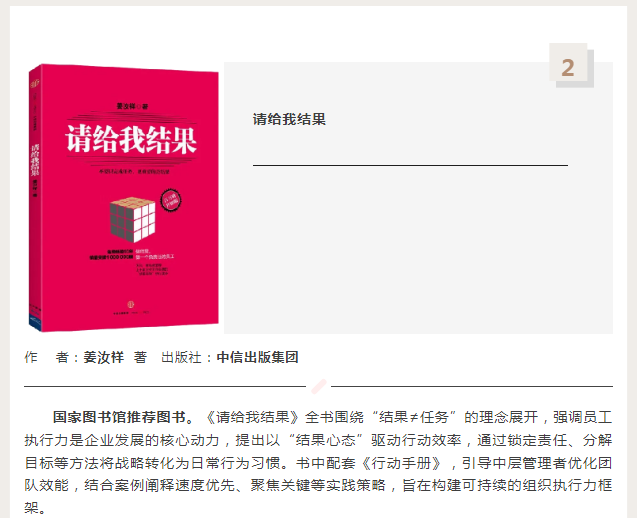Click the book spine on the left edge

pos(35,198)
